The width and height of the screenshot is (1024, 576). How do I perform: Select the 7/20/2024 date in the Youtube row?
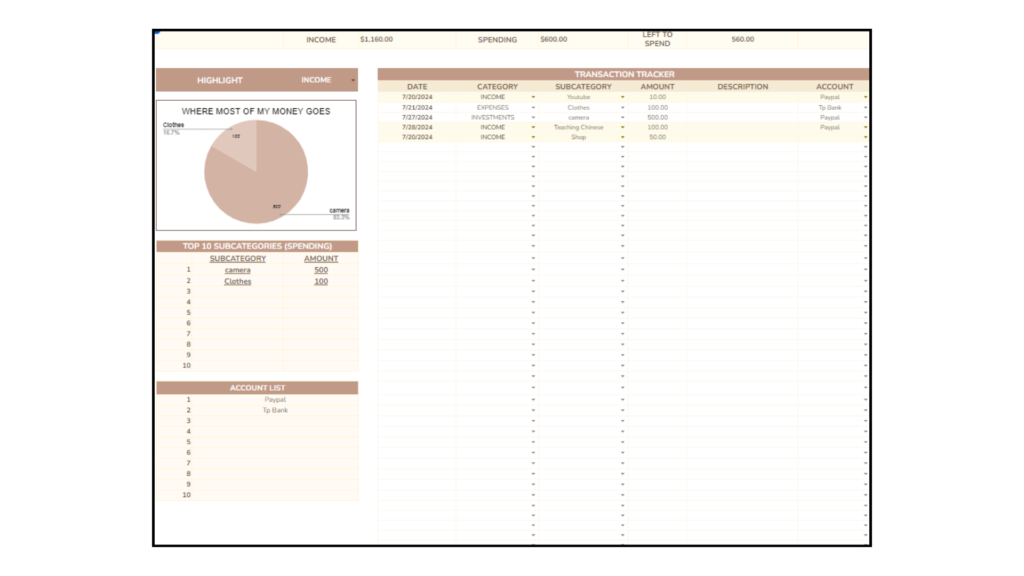417,97
